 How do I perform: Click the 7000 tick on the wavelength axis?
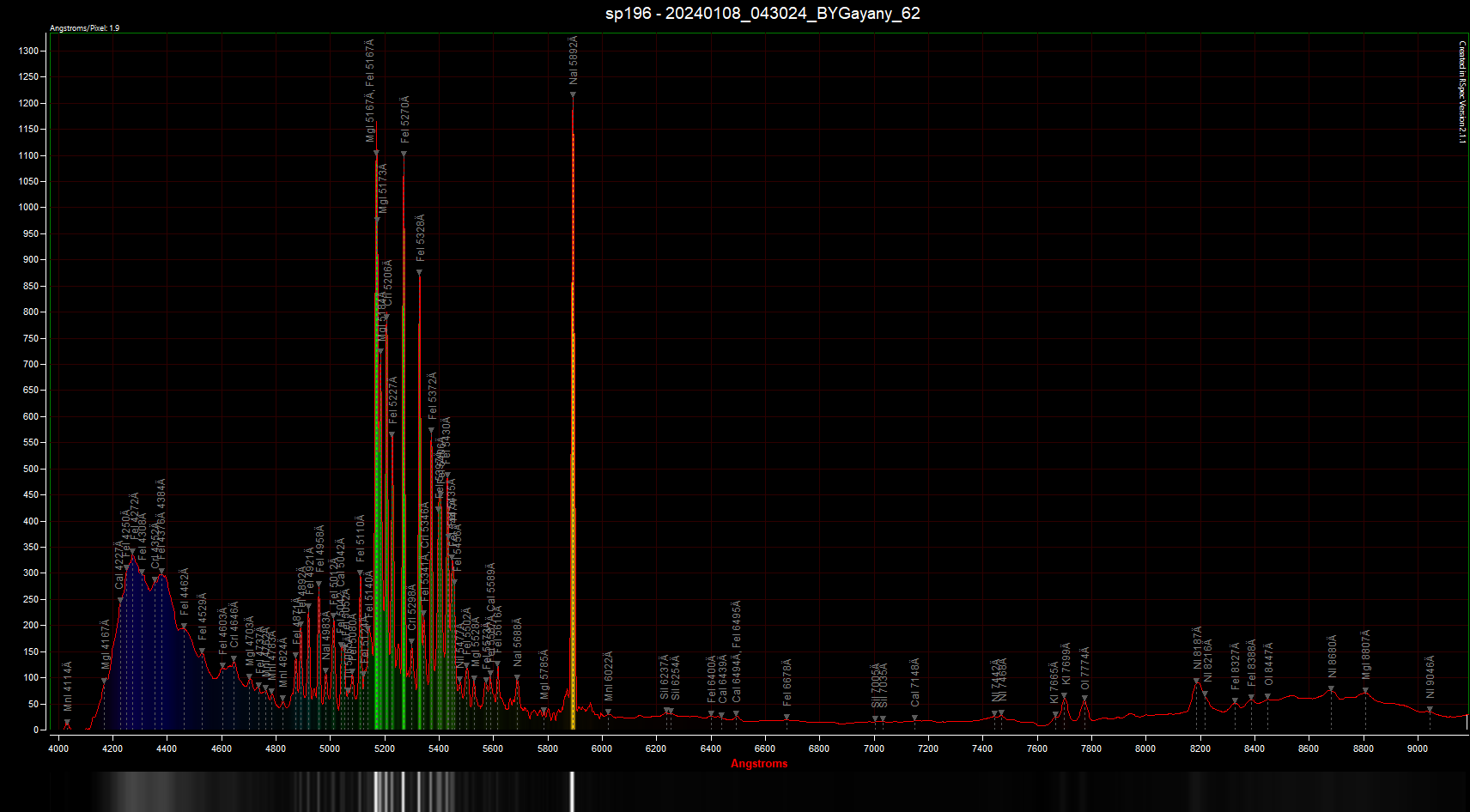pos(874,748)
